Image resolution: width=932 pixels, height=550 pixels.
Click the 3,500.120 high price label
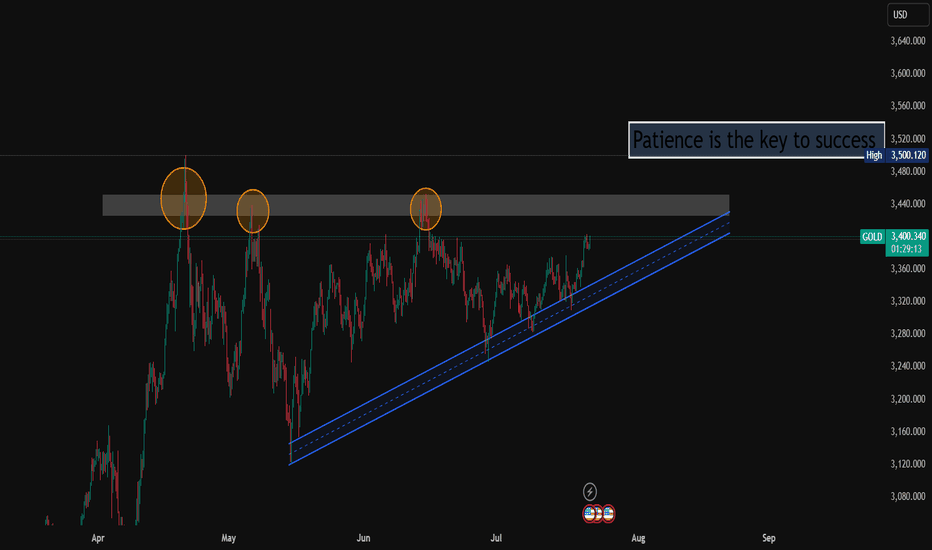click(x=908, y=155)
